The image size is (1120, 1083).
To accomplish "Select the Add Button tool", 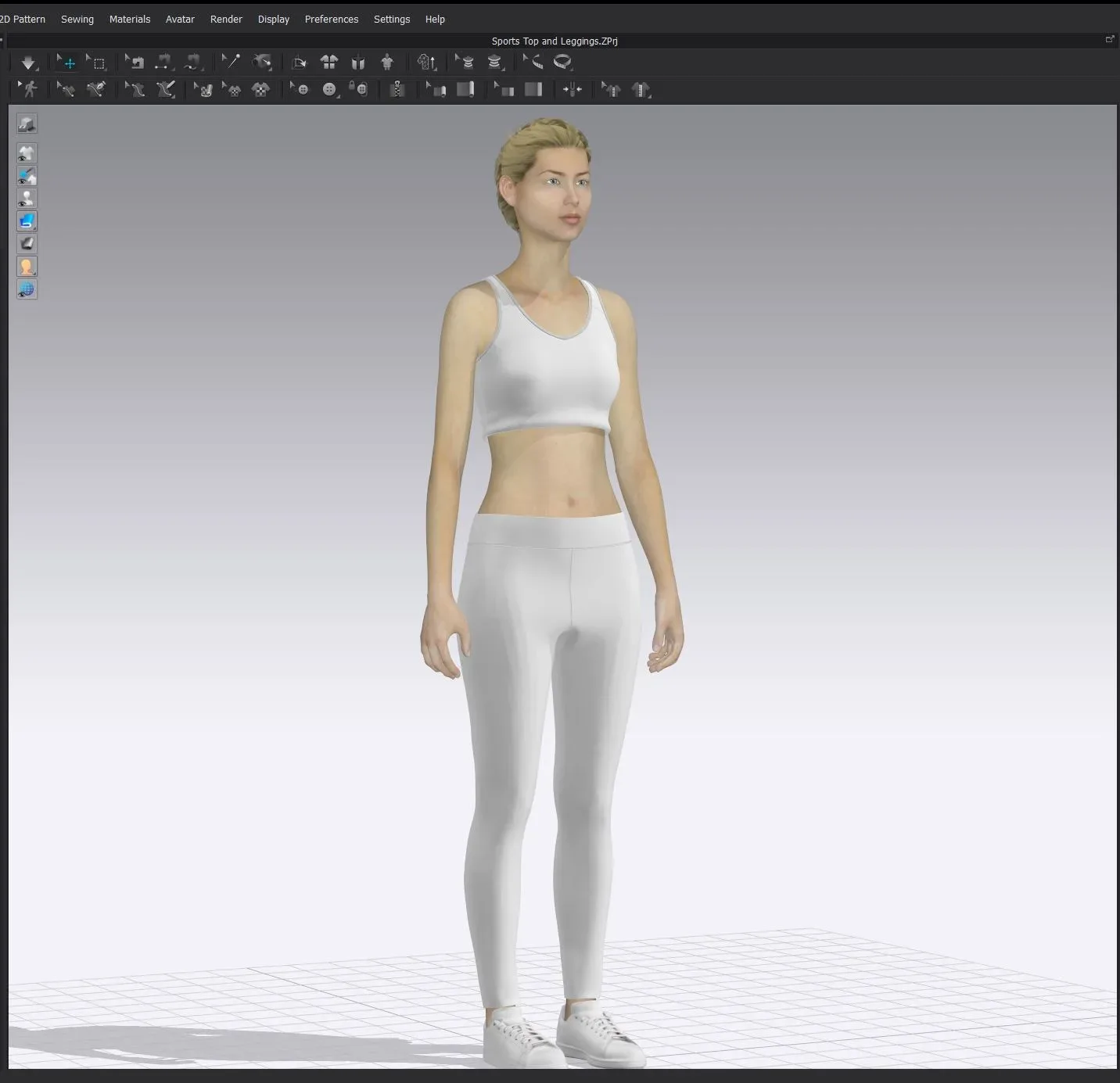I will [x=329, y=89].
